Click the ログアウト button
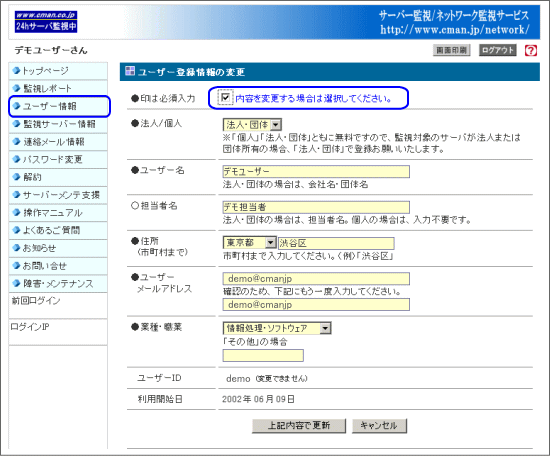The height and width of the screenshot is (456, 550). click(x=497, y=50)
